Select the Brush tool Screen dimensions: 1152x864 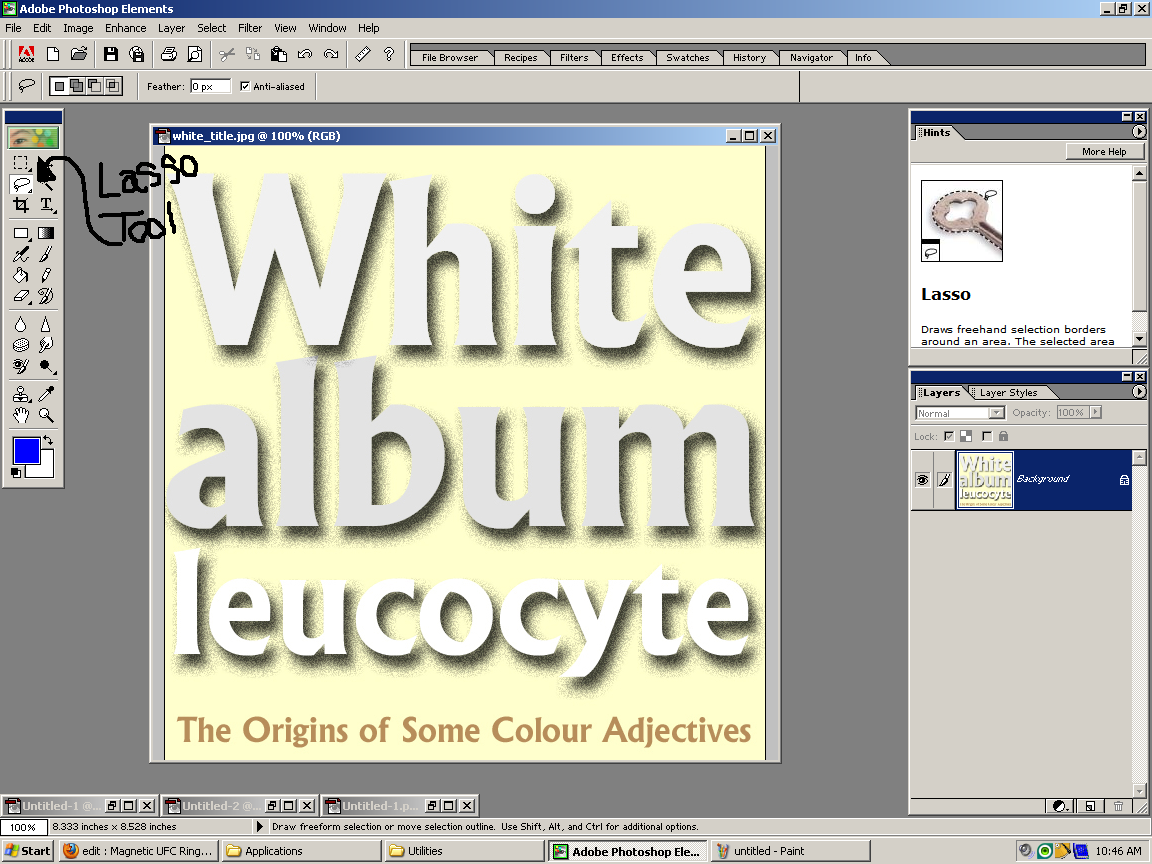point(46,255)
